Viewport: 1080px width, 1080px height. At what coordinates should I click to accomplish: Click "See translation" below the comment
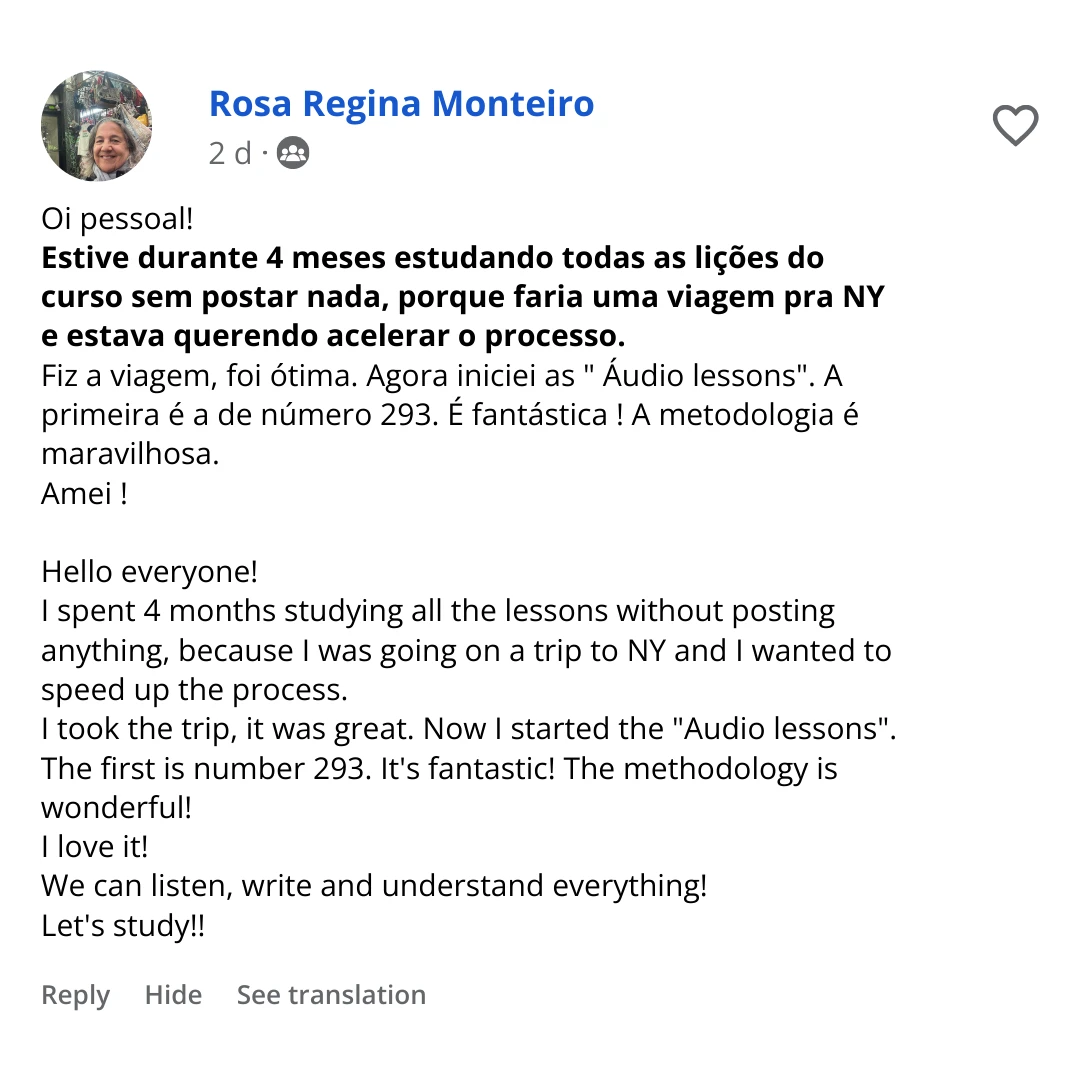(x=331, y=994)
